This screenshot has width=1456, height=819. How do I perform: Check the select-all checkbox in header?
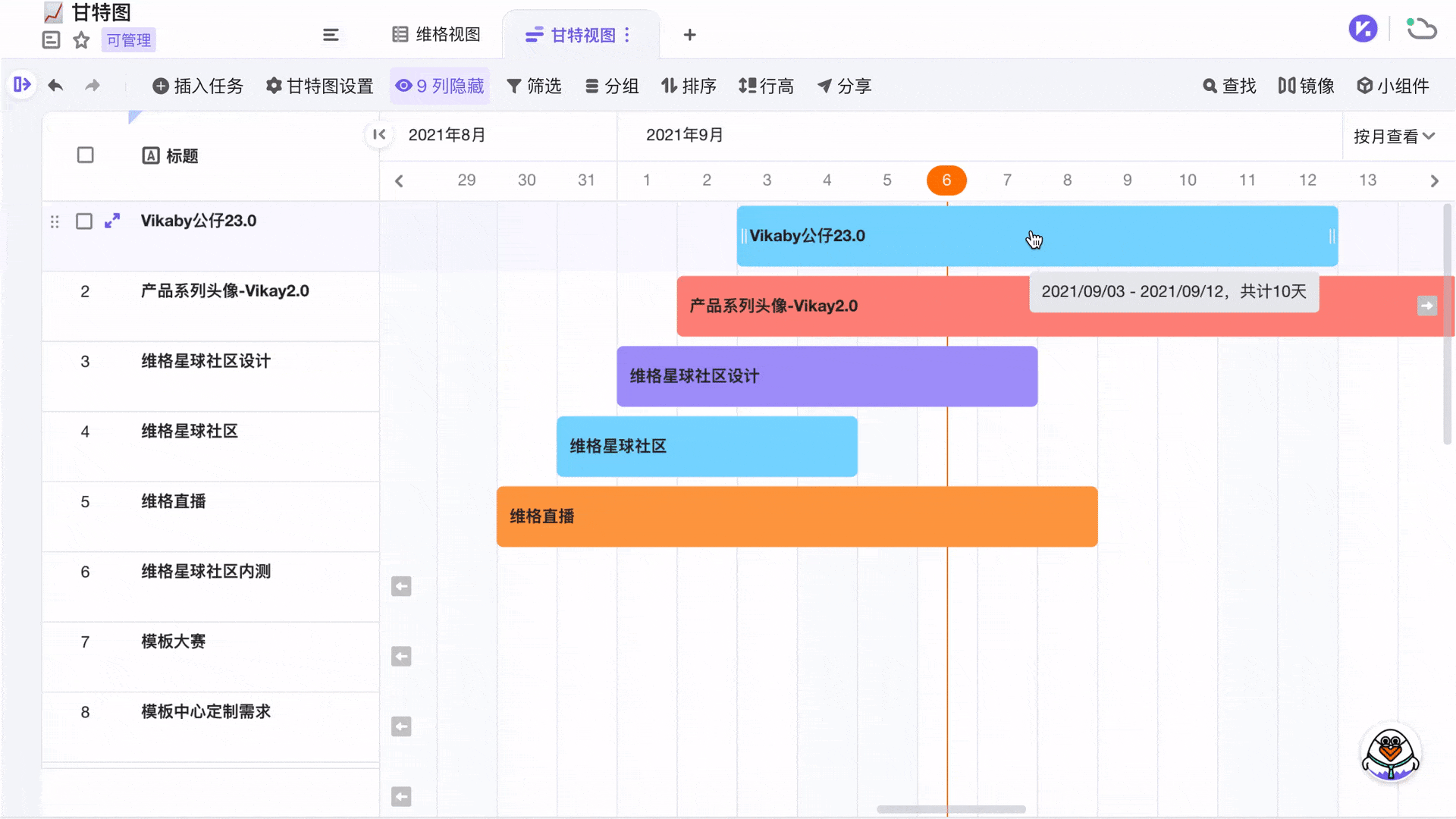point(85,155)
